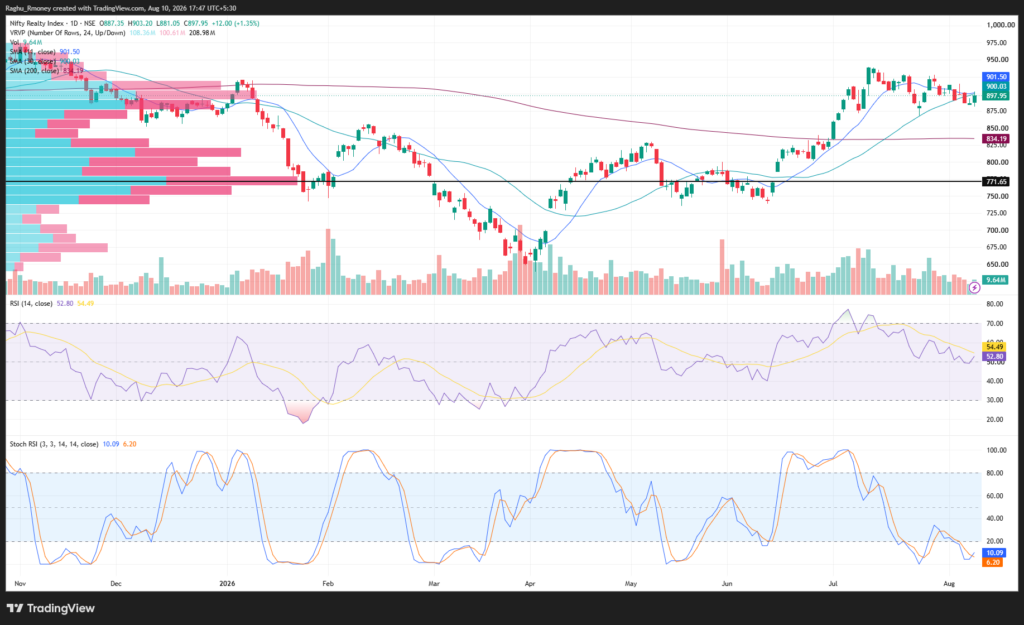Click the 897.95 last price label
1024x625 pixels.
(996, 95)
